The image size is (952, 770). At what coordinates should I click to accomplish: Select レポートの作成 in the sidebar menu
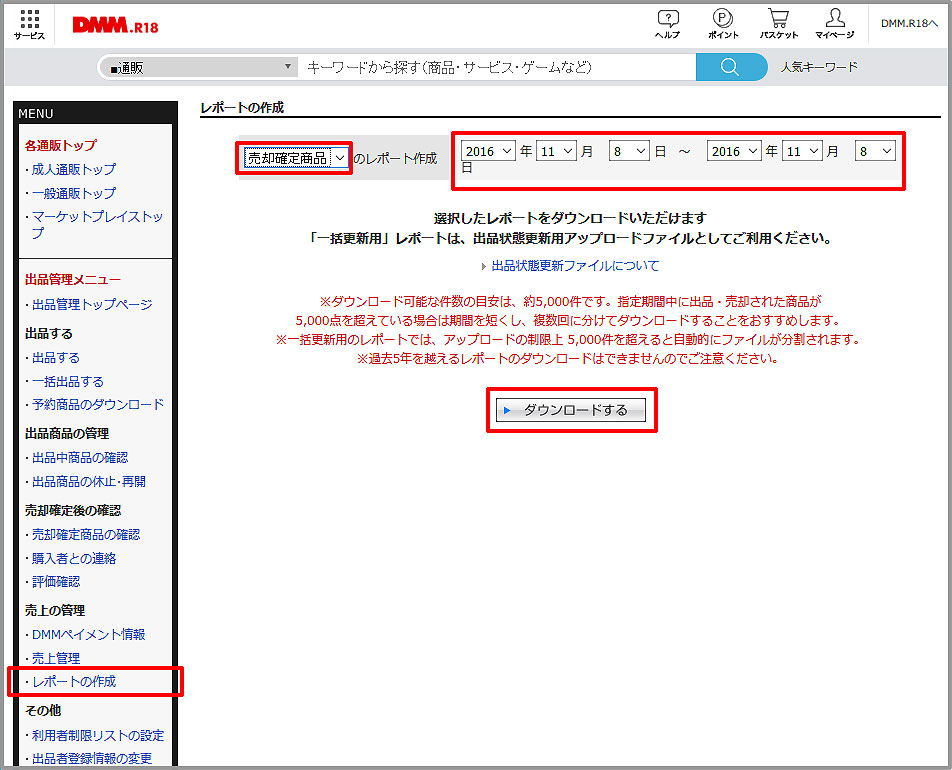click(74, 681)
